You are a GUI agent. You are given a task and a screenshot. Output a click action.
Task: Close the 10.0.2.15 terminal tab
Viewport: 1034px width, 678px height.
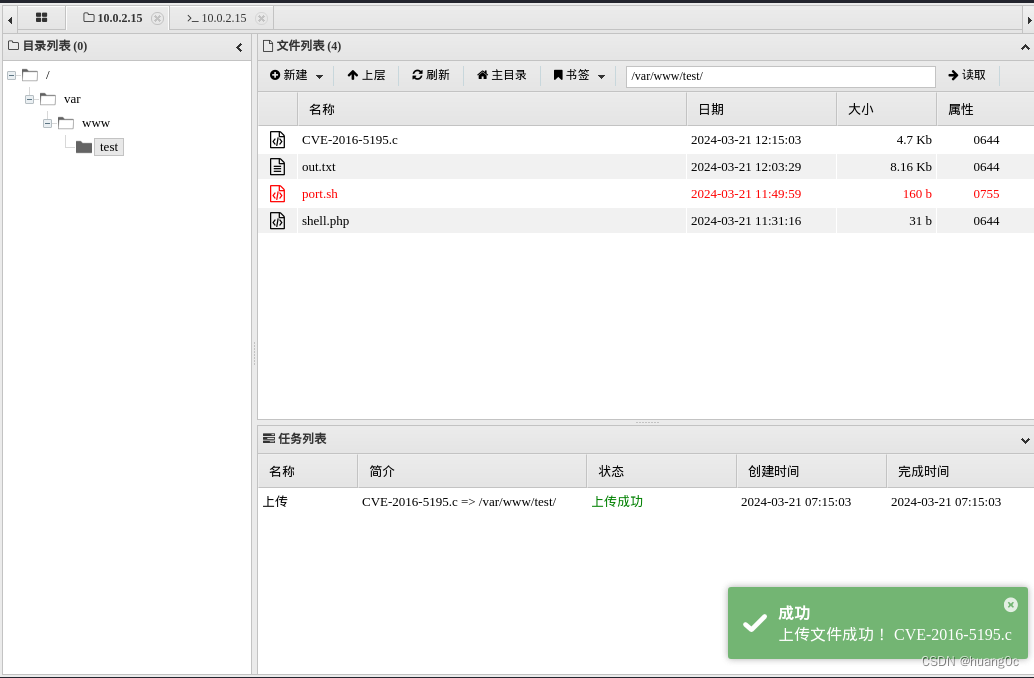tap(261, 18)
